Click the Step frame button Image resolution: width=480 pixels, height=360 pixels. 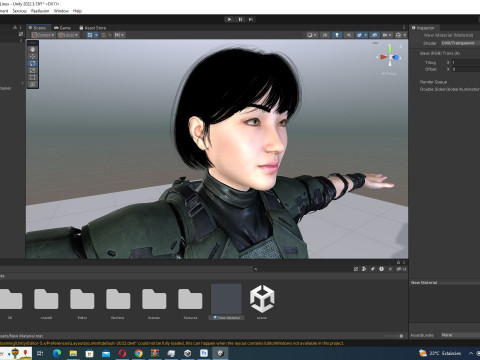pyautogui.click(x=251, y=19)
